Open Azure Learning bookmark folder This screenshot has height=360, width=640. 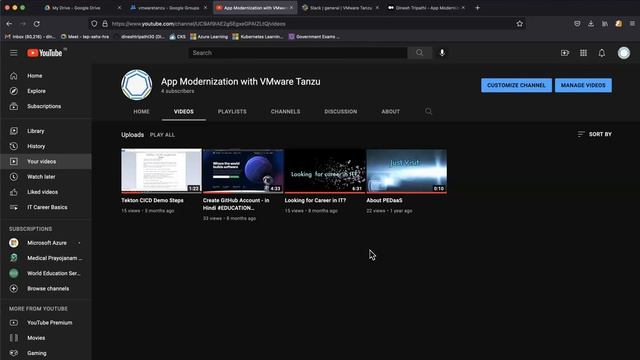(209, 37)
